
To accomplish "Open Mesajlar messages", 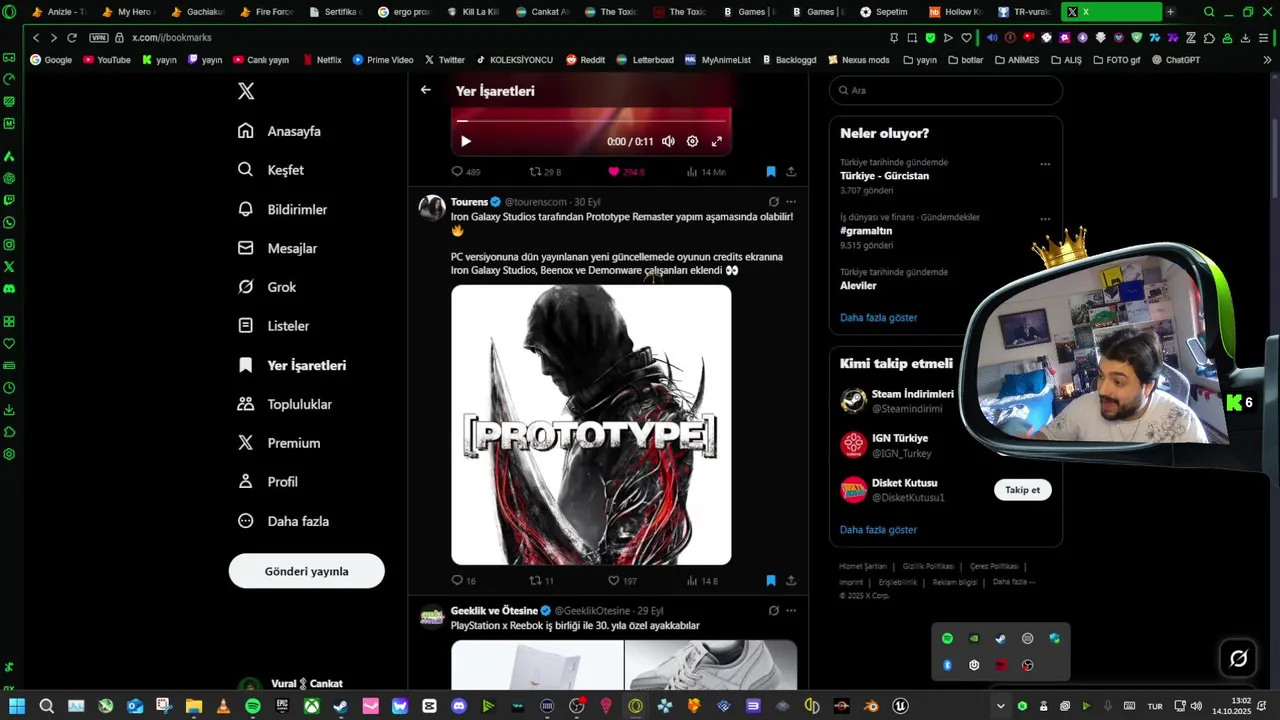I will click(x=278, y=248).
